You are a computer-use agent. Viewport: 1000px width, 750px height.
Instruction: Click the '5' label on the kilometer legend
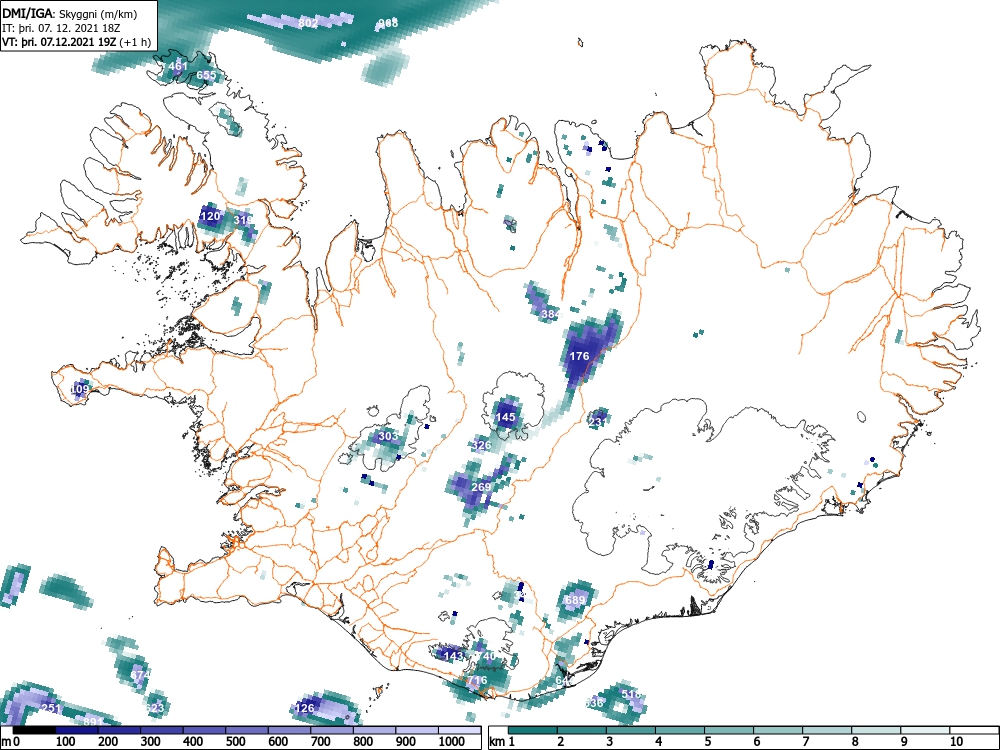click(707, 742)
